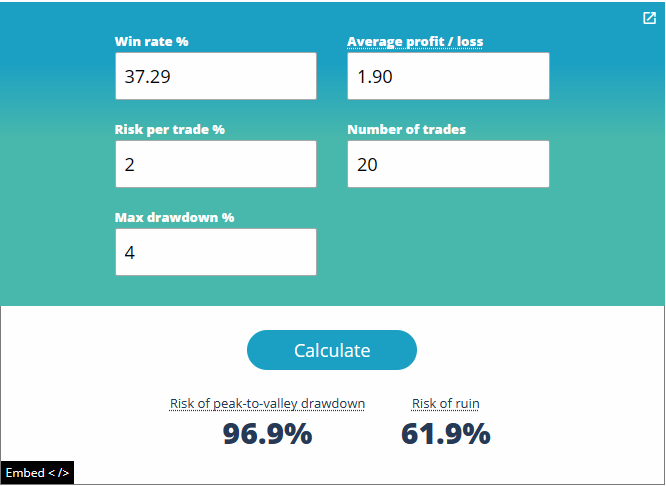This screenshot has height=486, width=666.
Task: Click the Average profit / loss underlined label
Action: [x=415, y=42]
